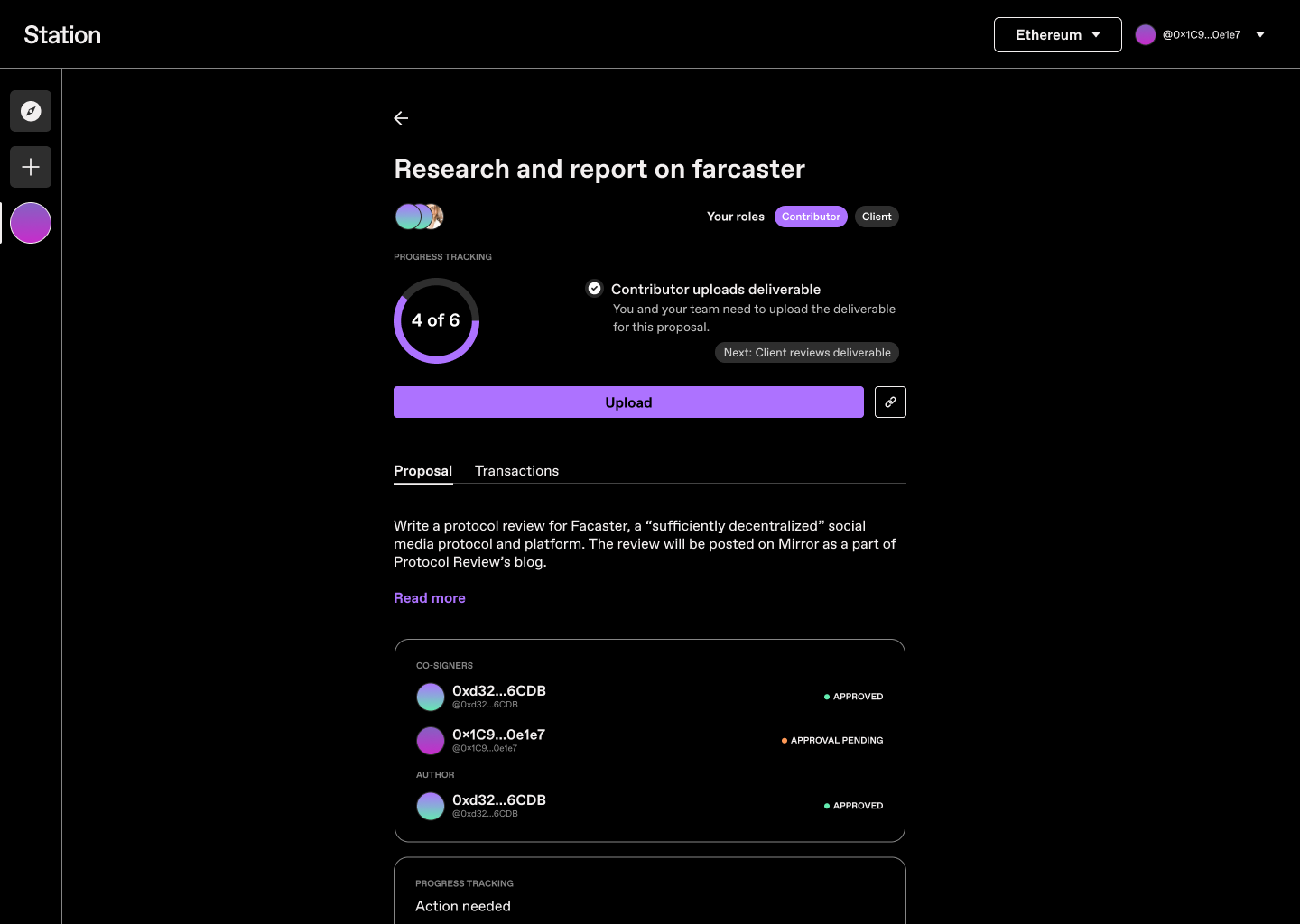Click the APPROVAL PENDING status

pyautogui.click(x=832, y=740)
